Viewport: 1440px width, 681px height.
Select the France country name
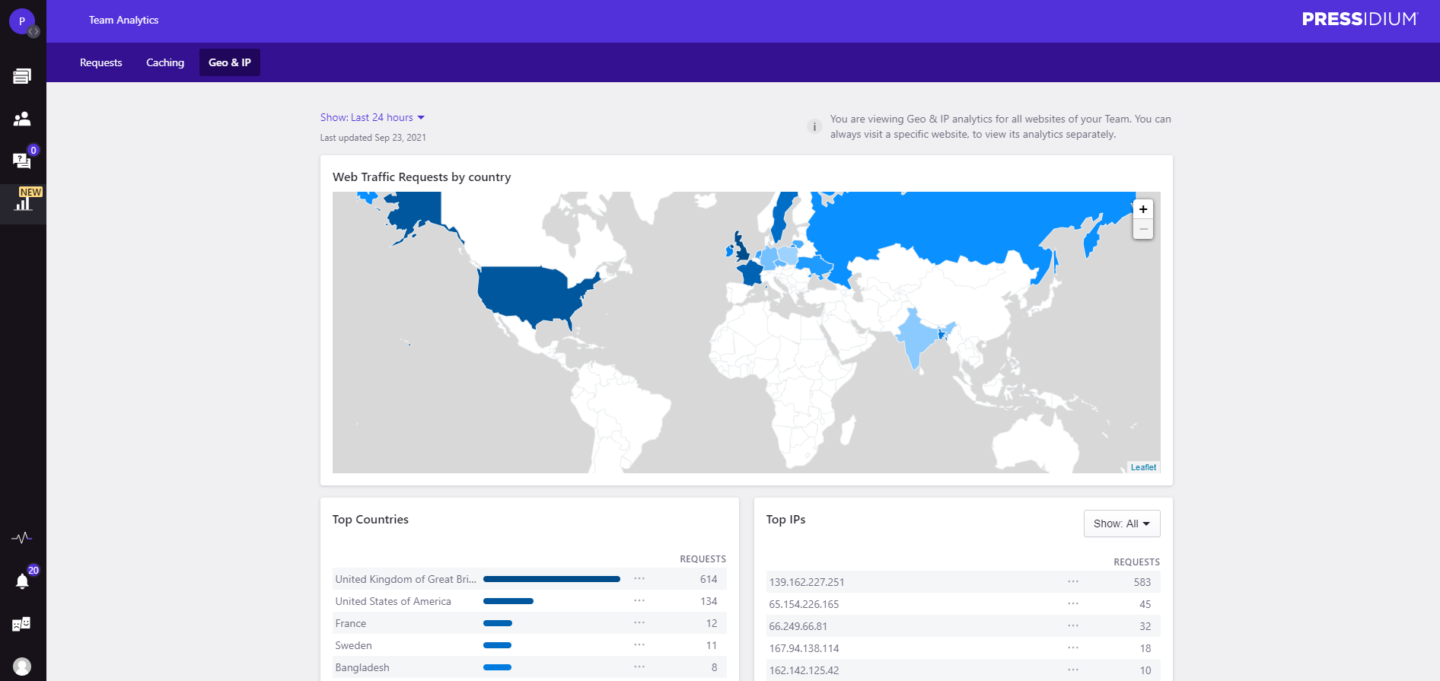click(x=350, y=623)
